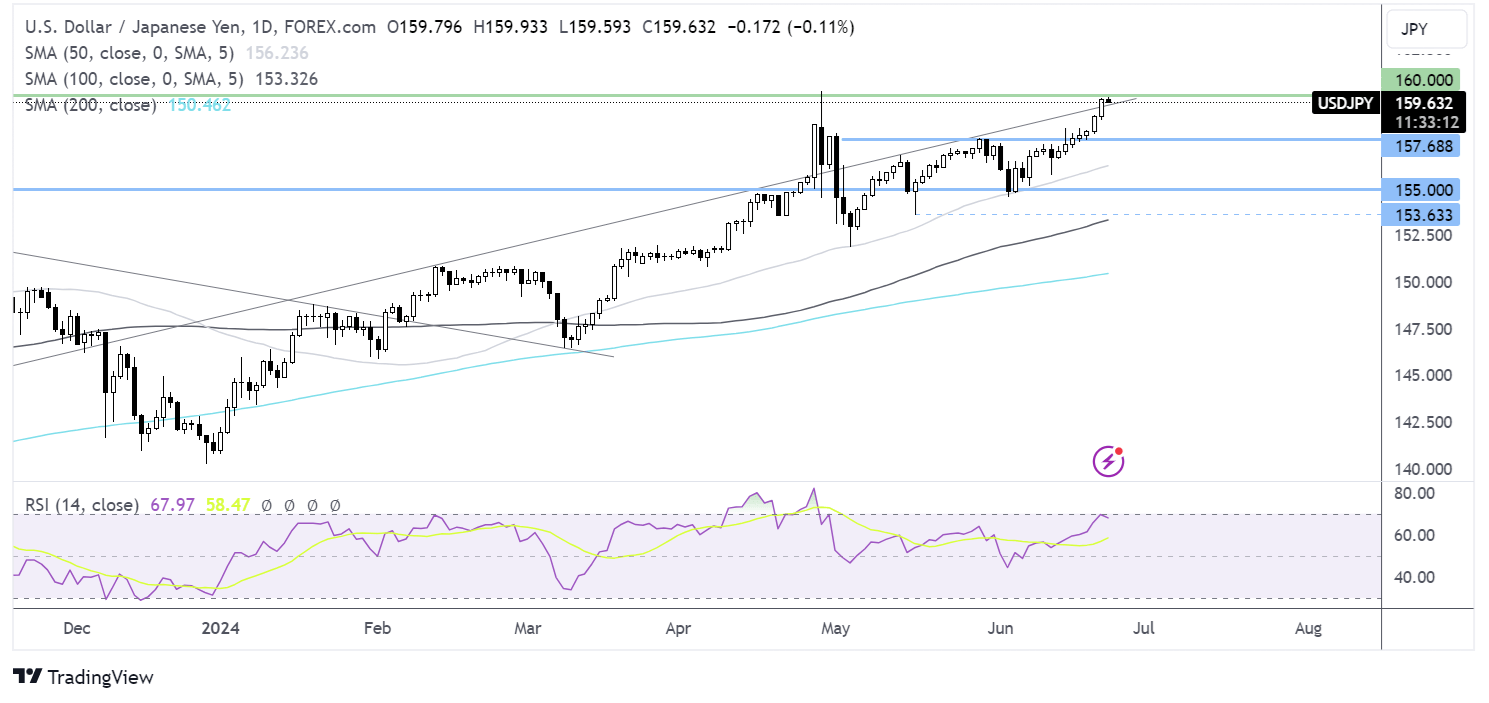Select the 157.688 blue price label
This screenshot has width=1489, height=703.
[1420, 146]
